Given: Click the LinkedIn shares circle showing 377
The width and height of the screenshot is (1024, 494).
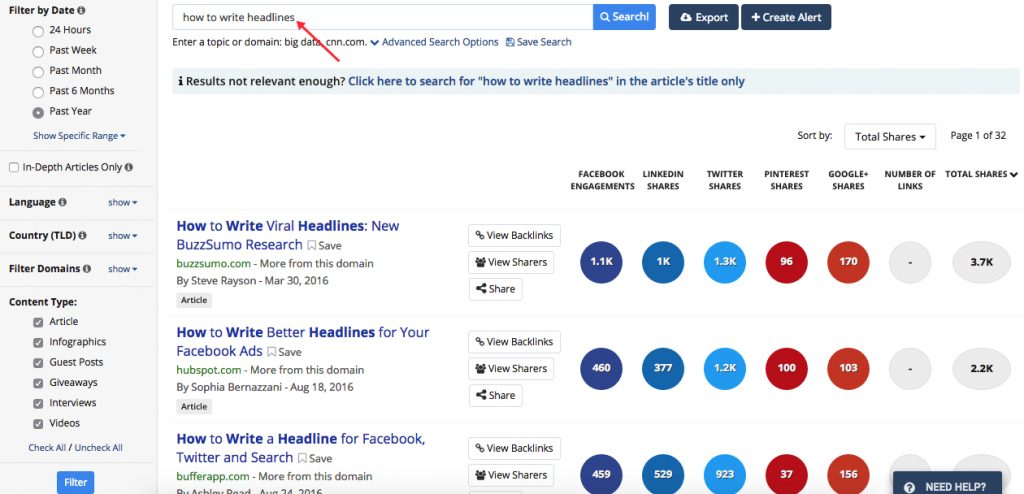Looking at the screenshot, I should point(663,369).
